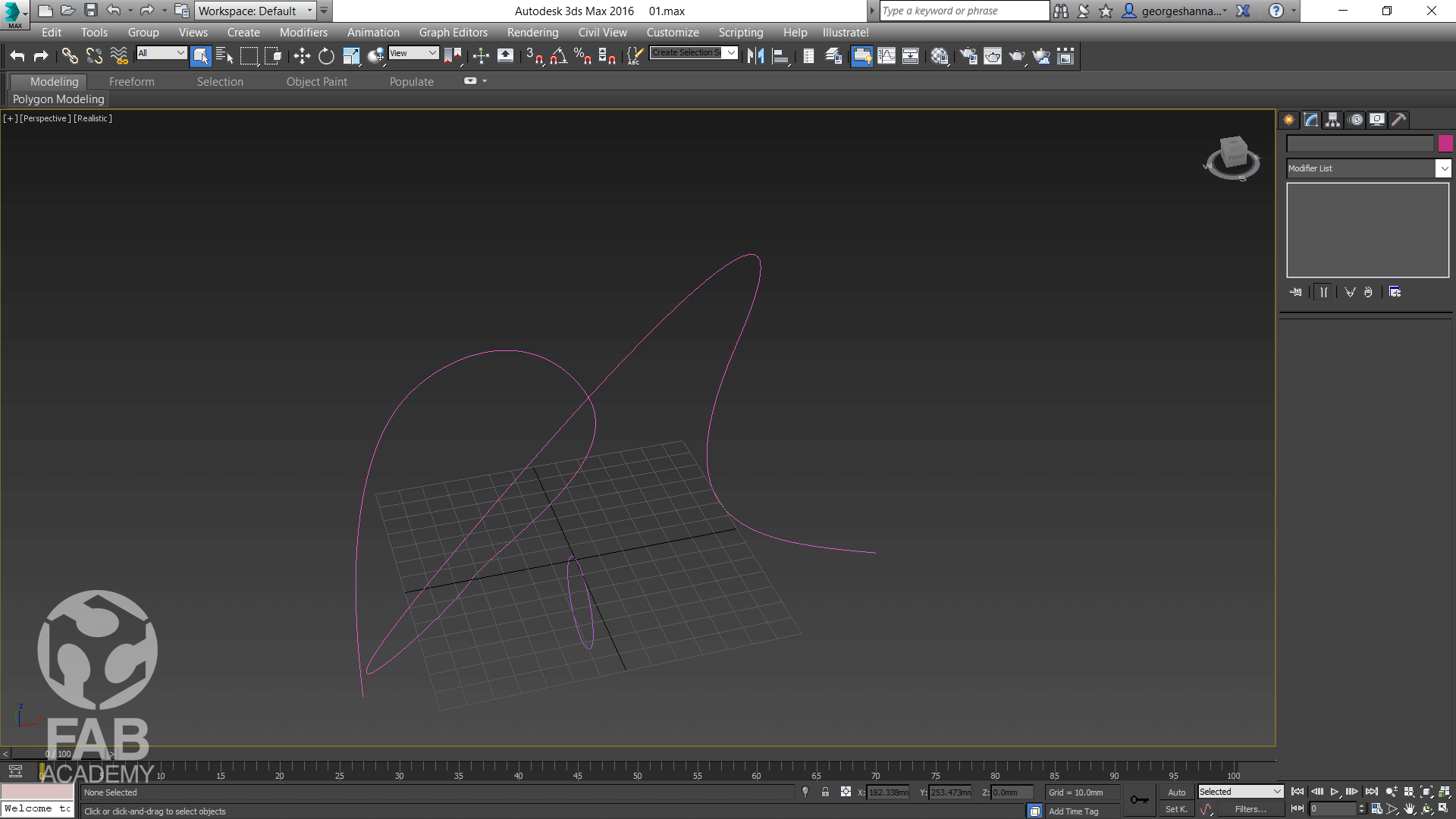
Task: Toggle Percent Snap
Action: [582, 55]
